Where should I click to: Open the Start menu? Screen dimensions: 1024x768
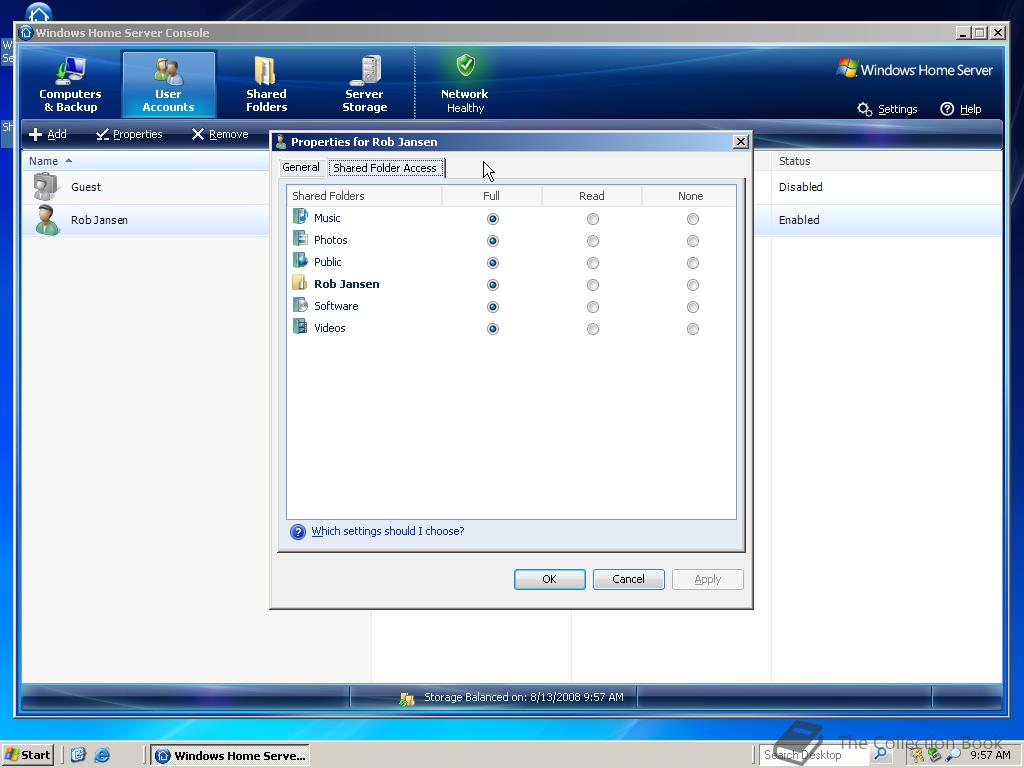(x=27, y=755)
